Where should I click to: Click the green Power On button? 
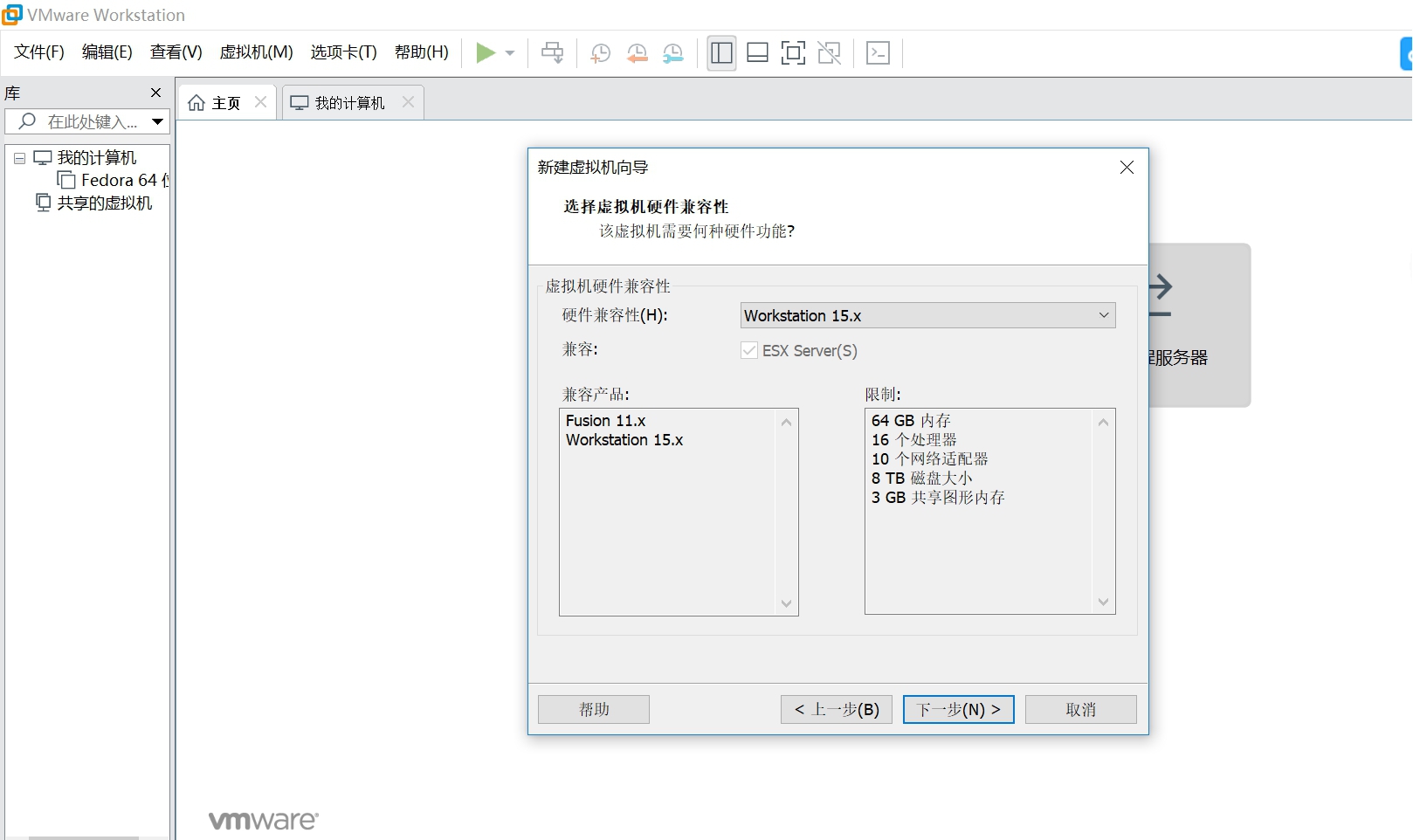(x=486, y=52)
